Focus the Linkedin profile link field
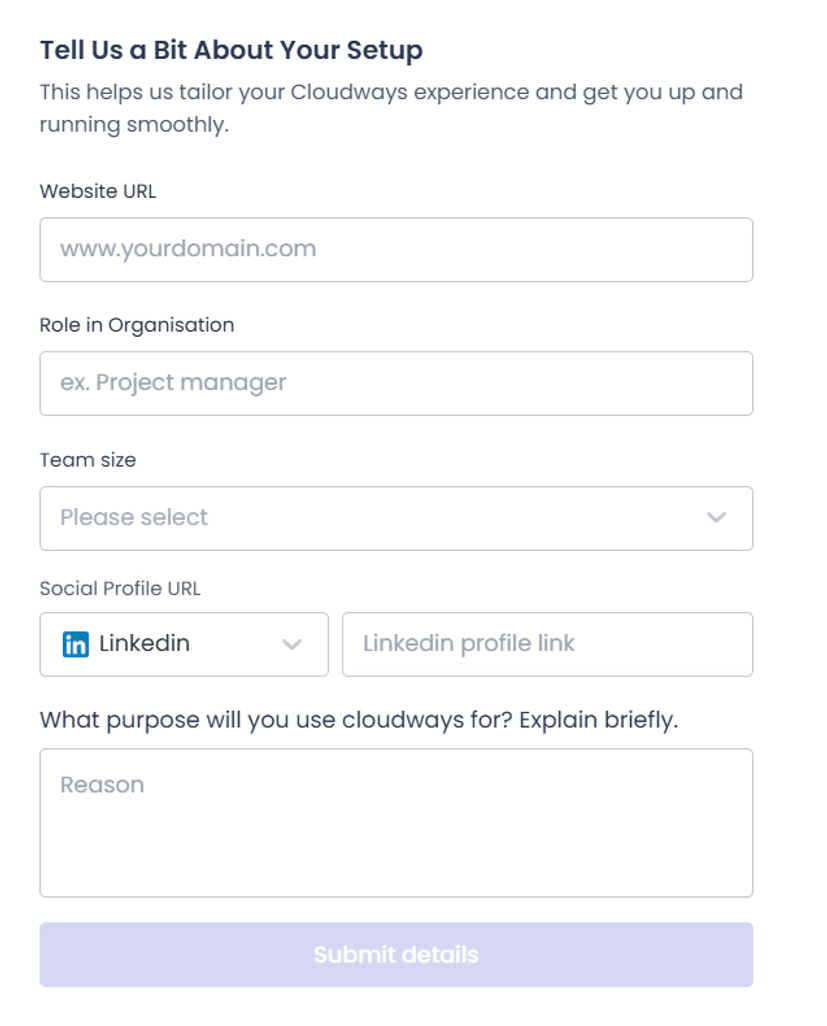Screen dimensions: 827x1026 point(548,645)
